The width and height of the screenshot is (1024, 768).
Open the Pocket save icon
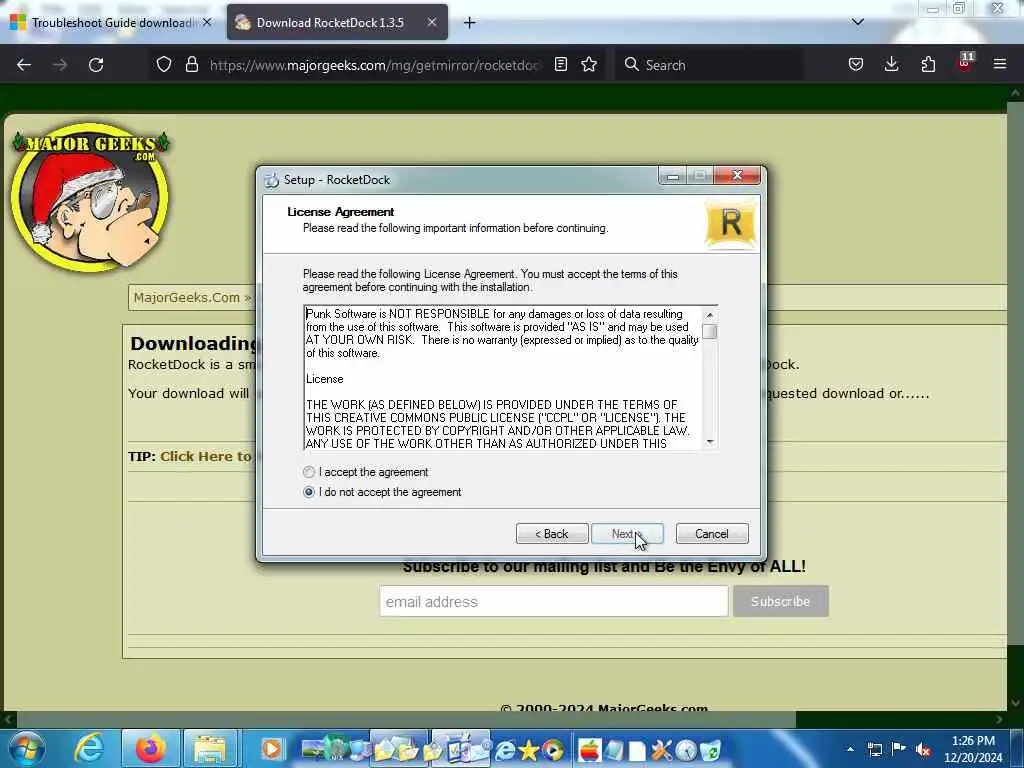pyautogui.click(x=856, y=64)
